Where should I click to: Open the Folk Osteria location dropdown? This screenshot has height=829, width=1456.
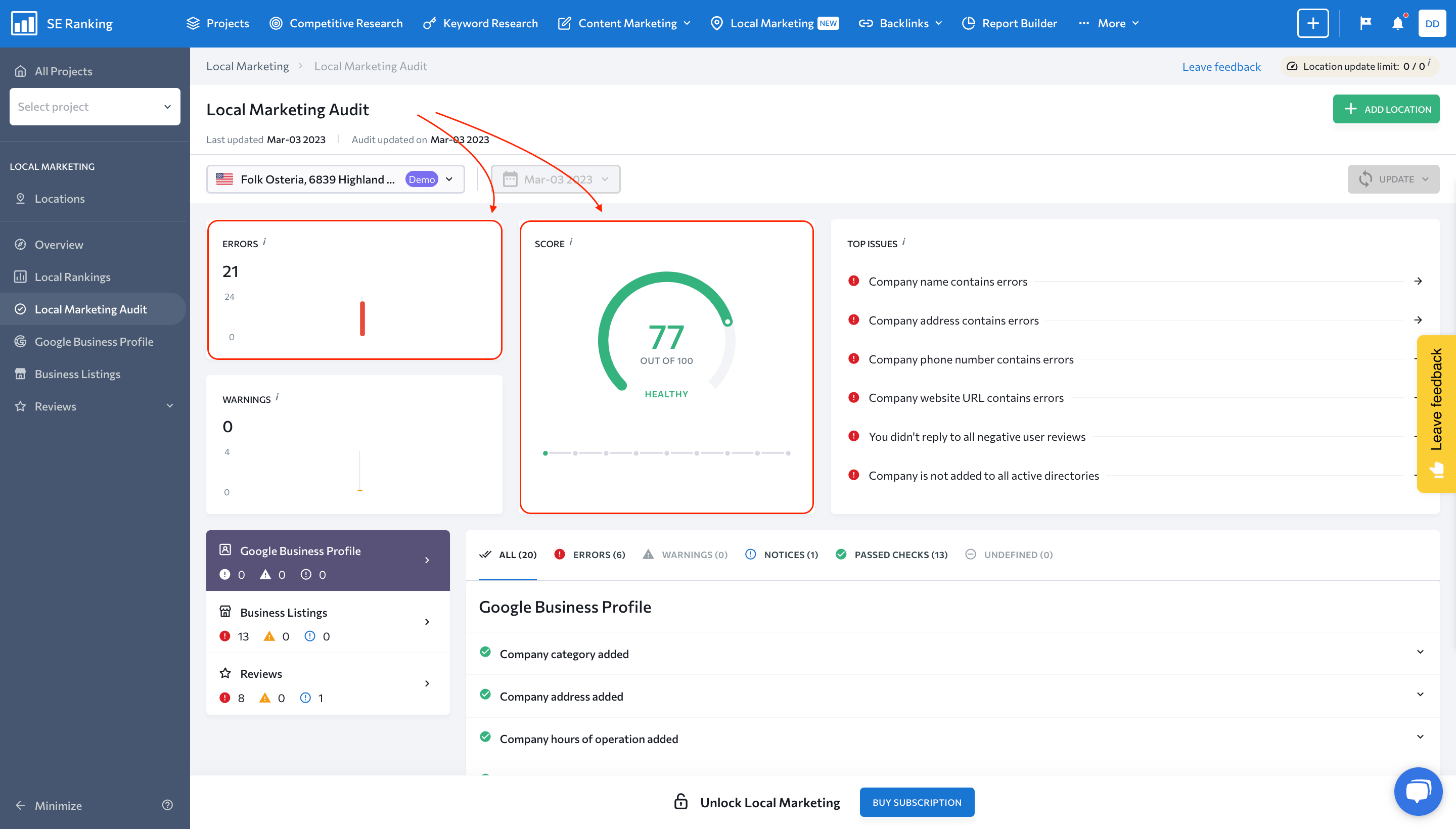(x=335, y=179)
